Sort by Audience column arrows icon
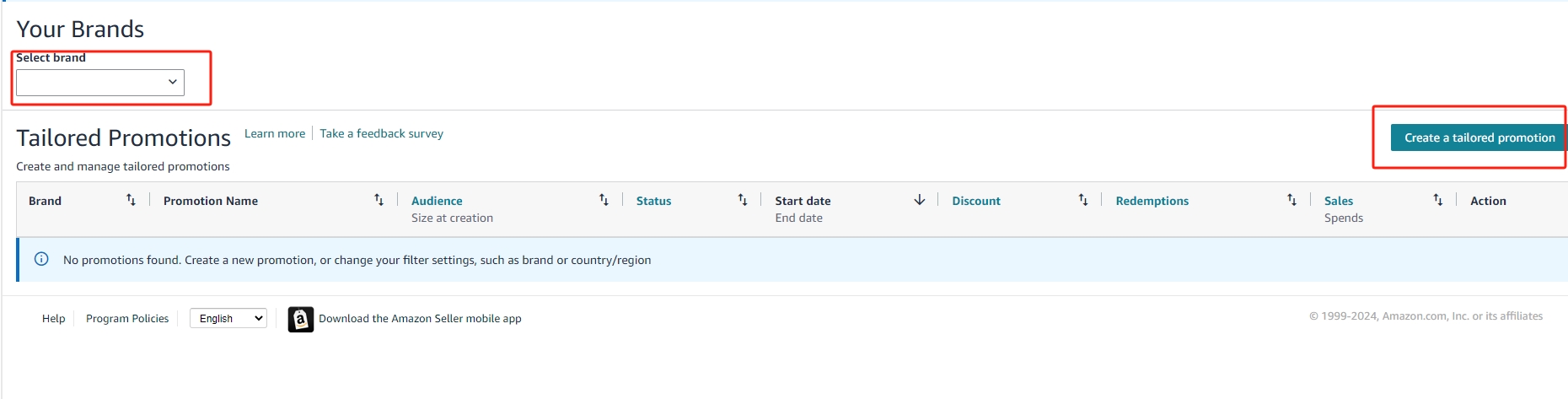Viewport: 1568px width, 399px height. (604, 200)
